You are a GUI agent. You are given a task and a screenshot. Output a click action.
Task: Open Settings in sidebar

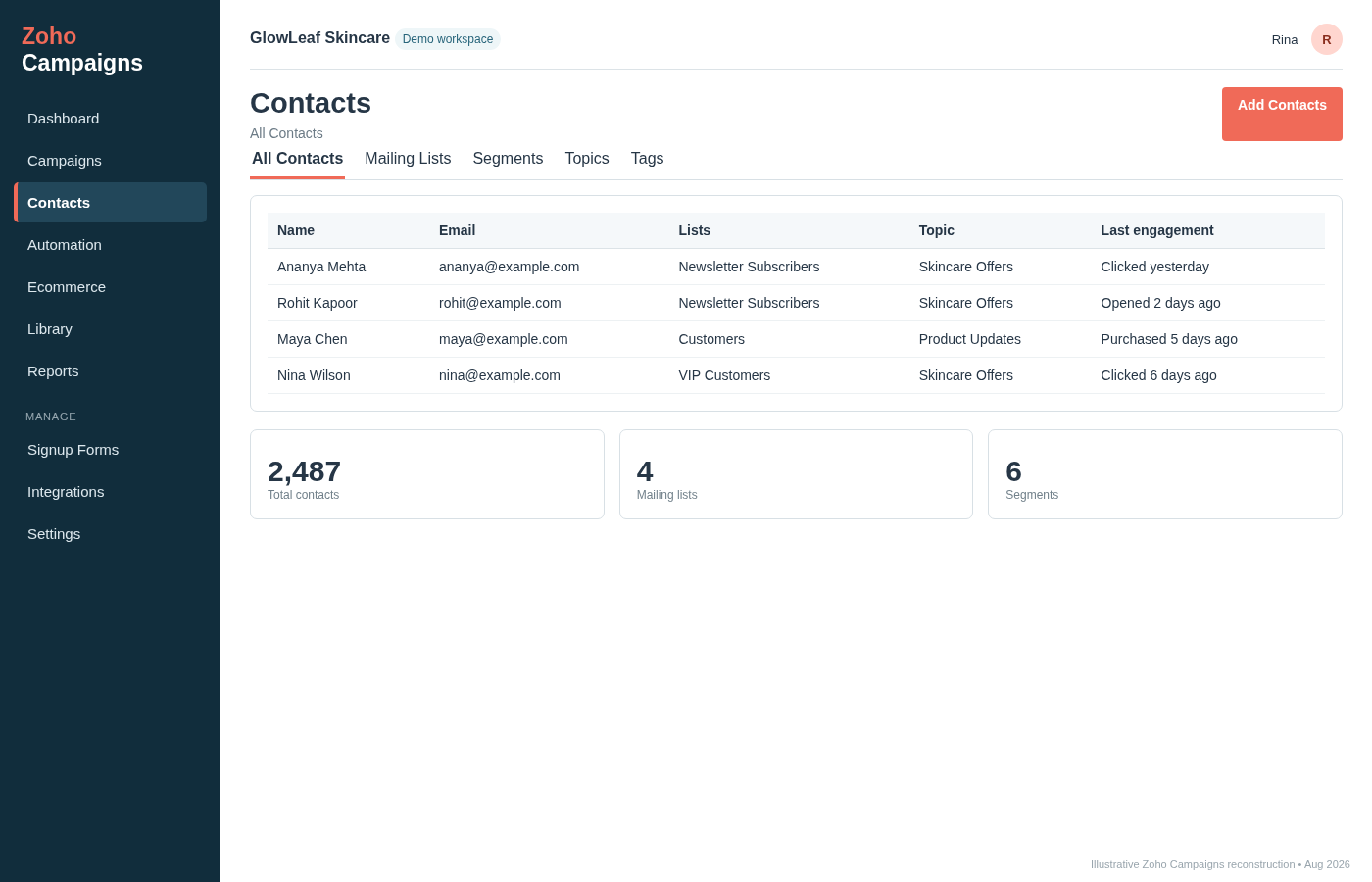click(x=110, y=534)
